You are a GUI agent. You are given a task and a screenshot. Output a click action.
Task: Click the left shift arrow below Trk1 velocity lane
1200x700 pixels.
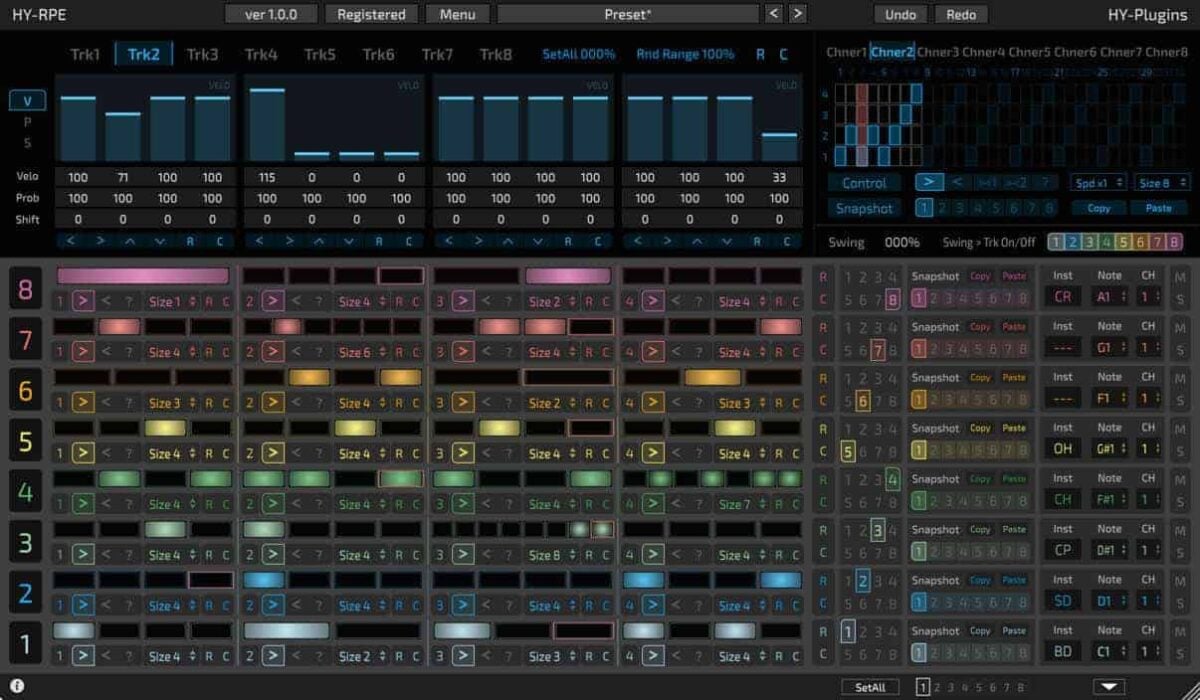pos(70,240)
